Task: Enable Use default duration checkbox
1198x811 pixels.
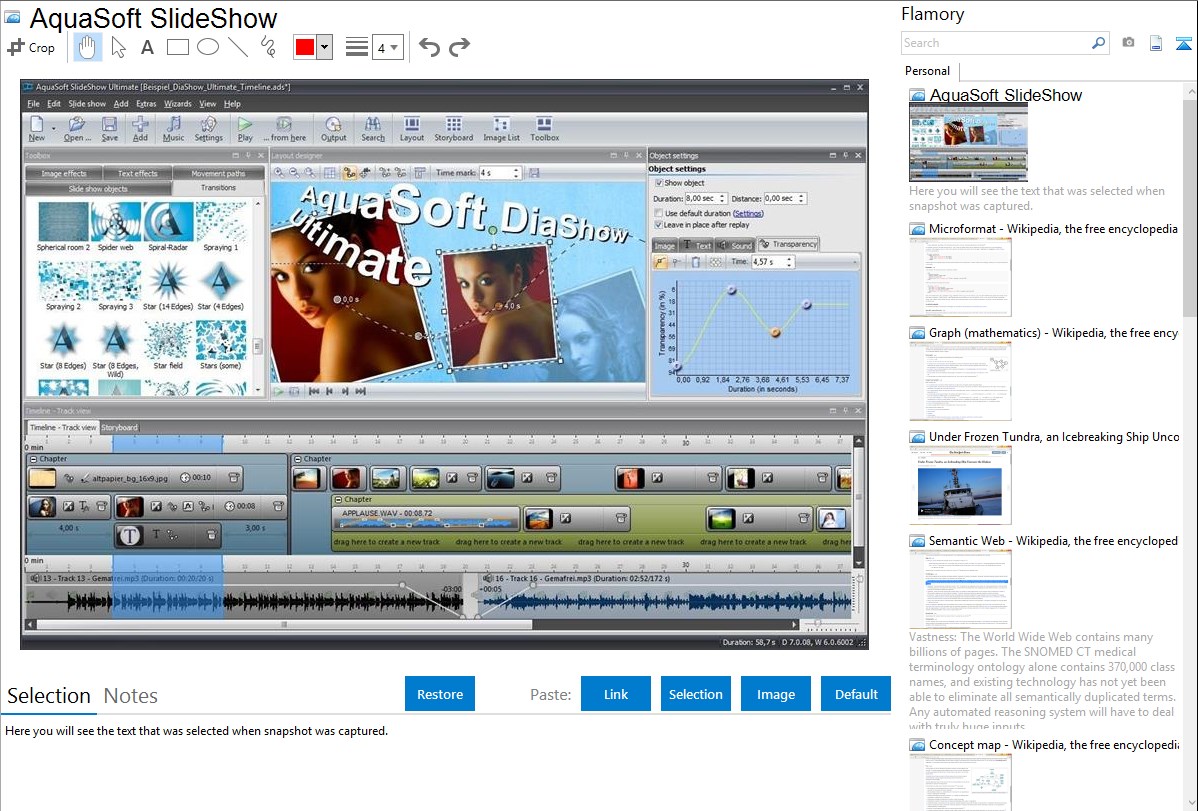Action: pyautogui.click(x=658, y=213)
